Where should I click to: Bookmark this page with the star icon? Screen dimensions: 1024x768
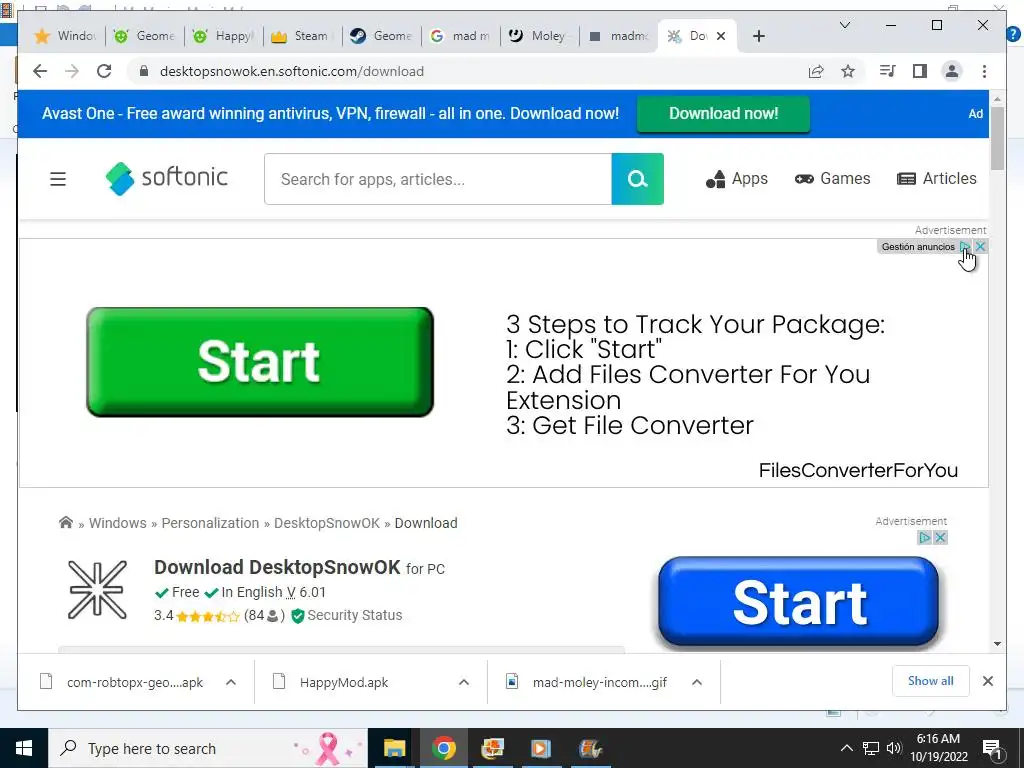click(x=848, y=71)
